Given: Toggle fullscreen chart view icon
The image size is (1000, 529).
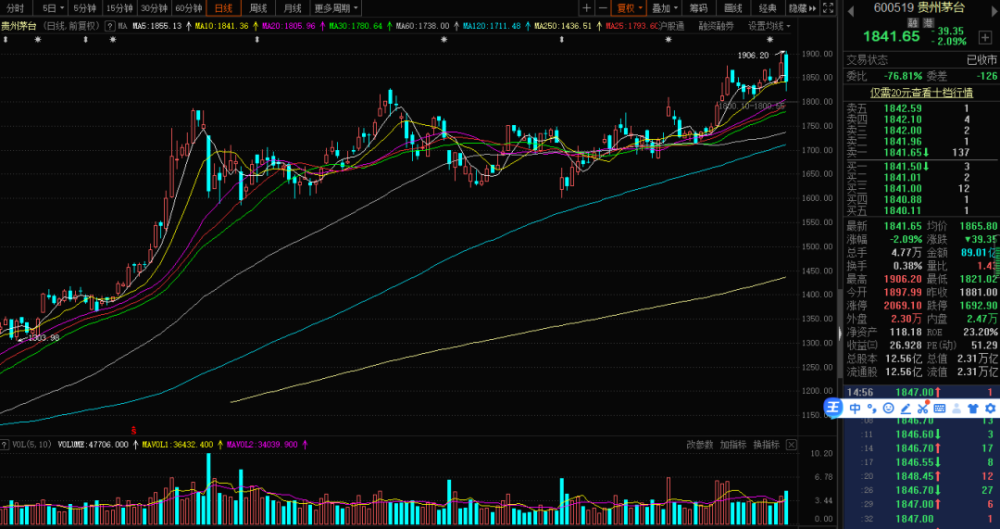Looking at the screenshot, I should tap(828, 8).
